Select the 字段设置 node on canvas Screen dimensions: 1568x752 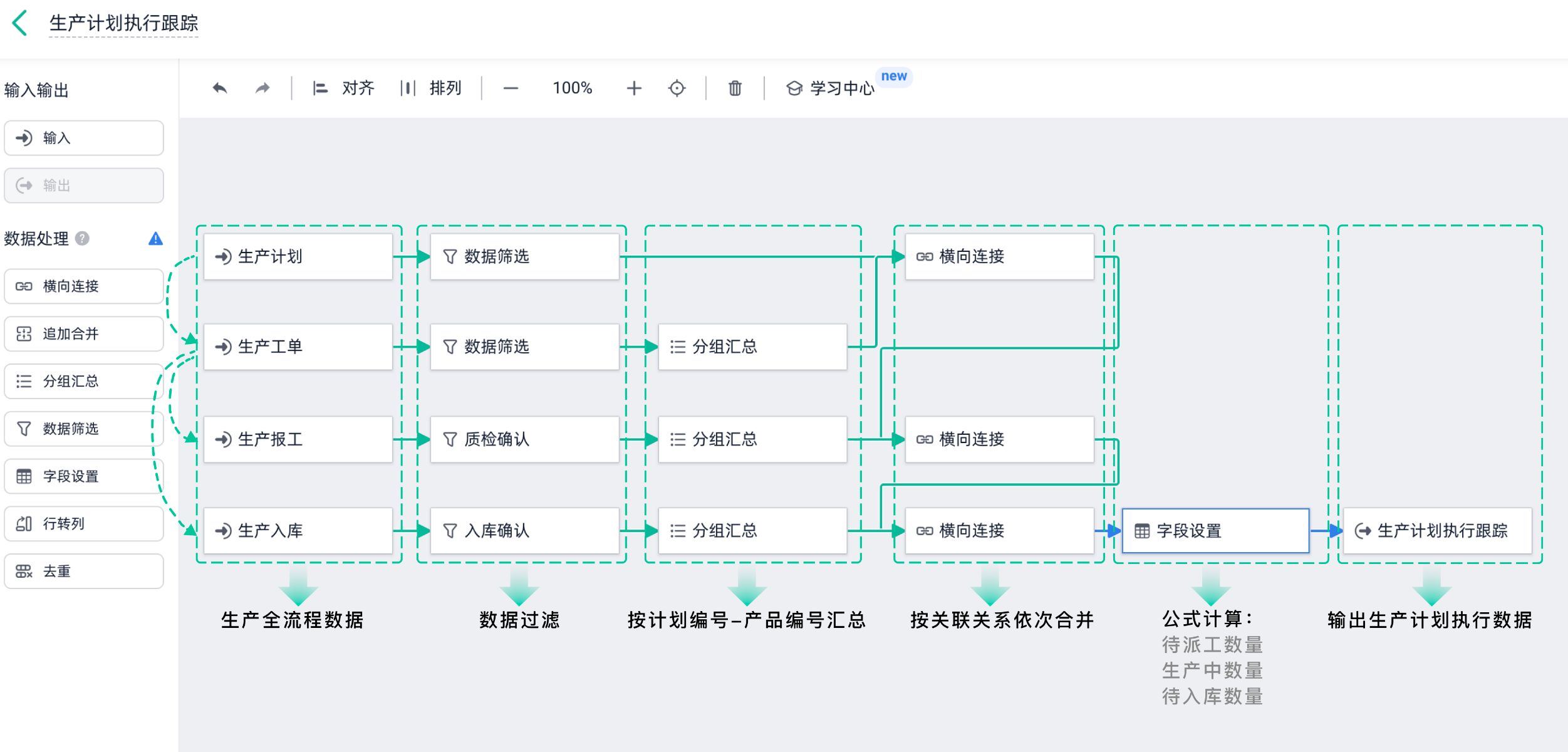coord(1215,531)
